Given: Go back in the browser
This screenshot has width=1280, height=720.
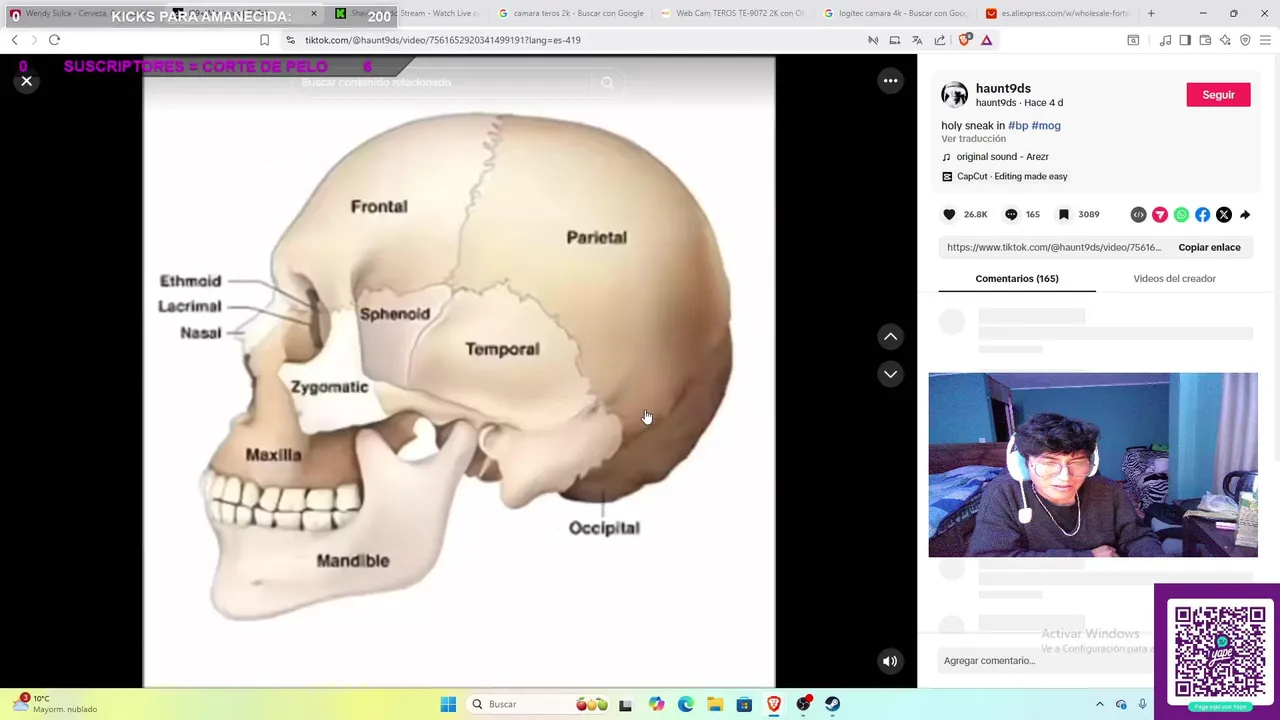Looking at the screenshot, I should click(x=14, y=40).
